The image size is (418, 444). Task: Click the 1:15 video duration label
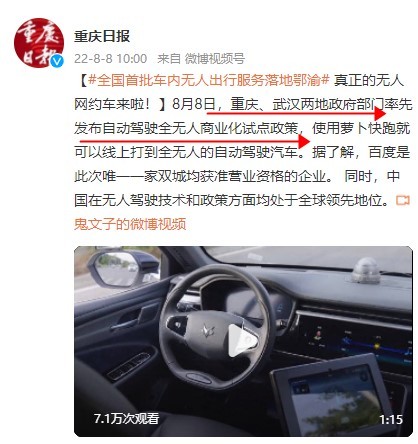[x=391, y=419]
